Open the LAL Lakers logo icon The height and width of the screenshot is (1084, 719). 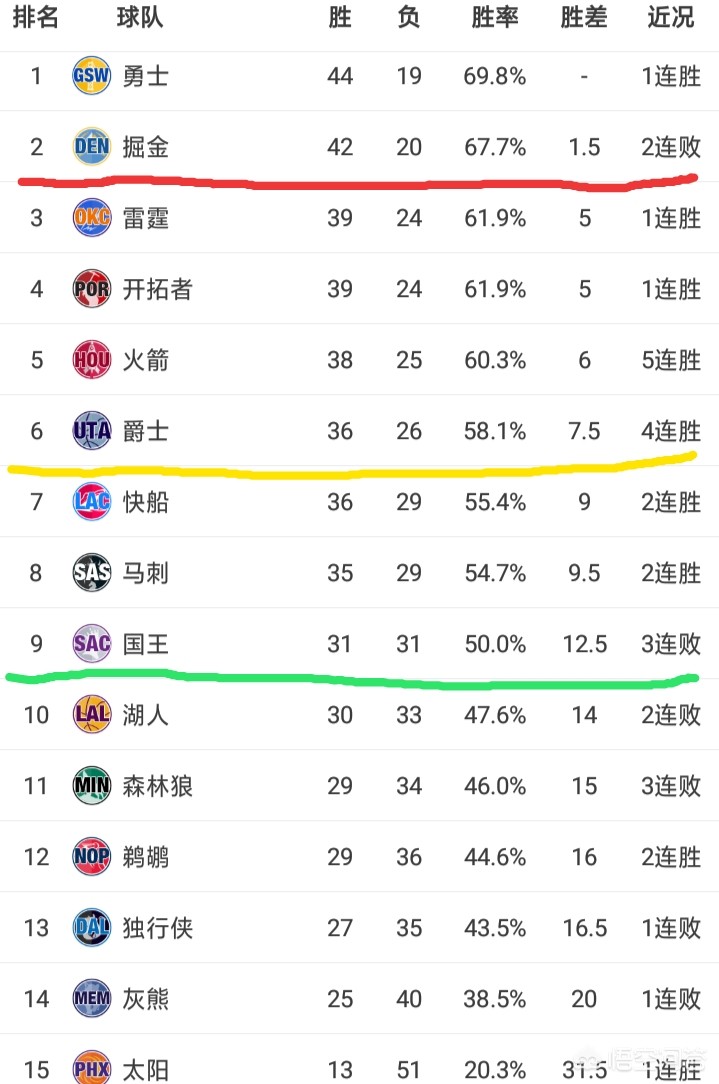(x=92, y=715)
